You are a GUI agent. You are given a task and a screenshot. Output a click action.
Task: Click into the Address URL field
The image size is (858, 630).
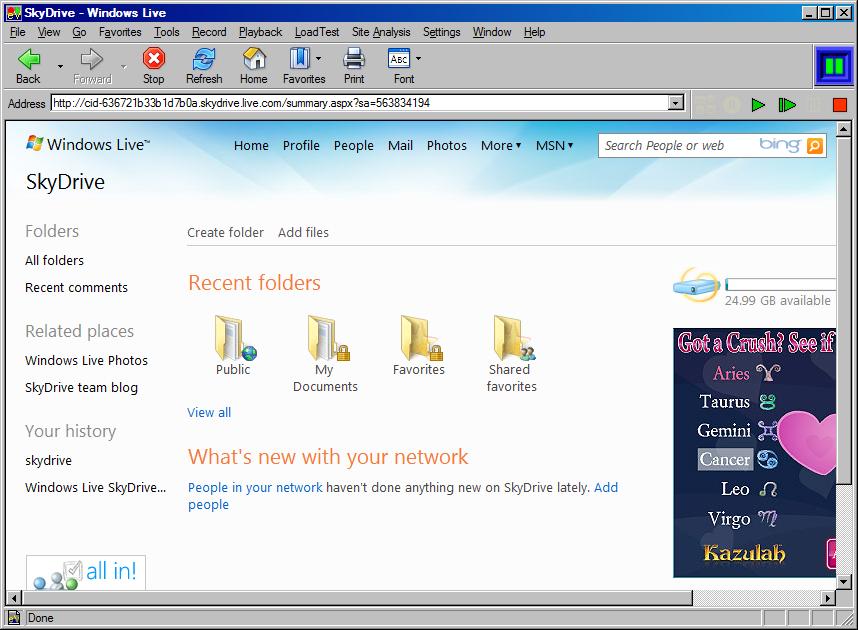pyautogui.click(x=360, y=103)
